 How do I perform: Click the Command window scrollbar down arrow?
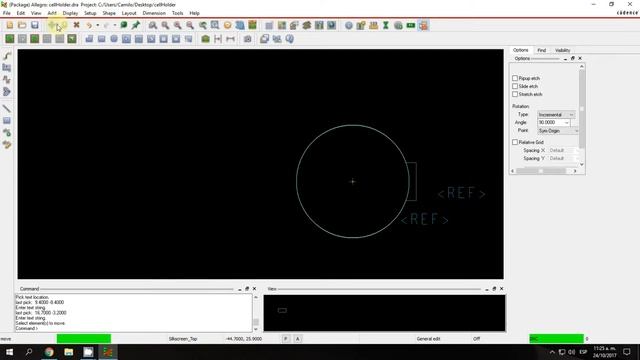256,329
